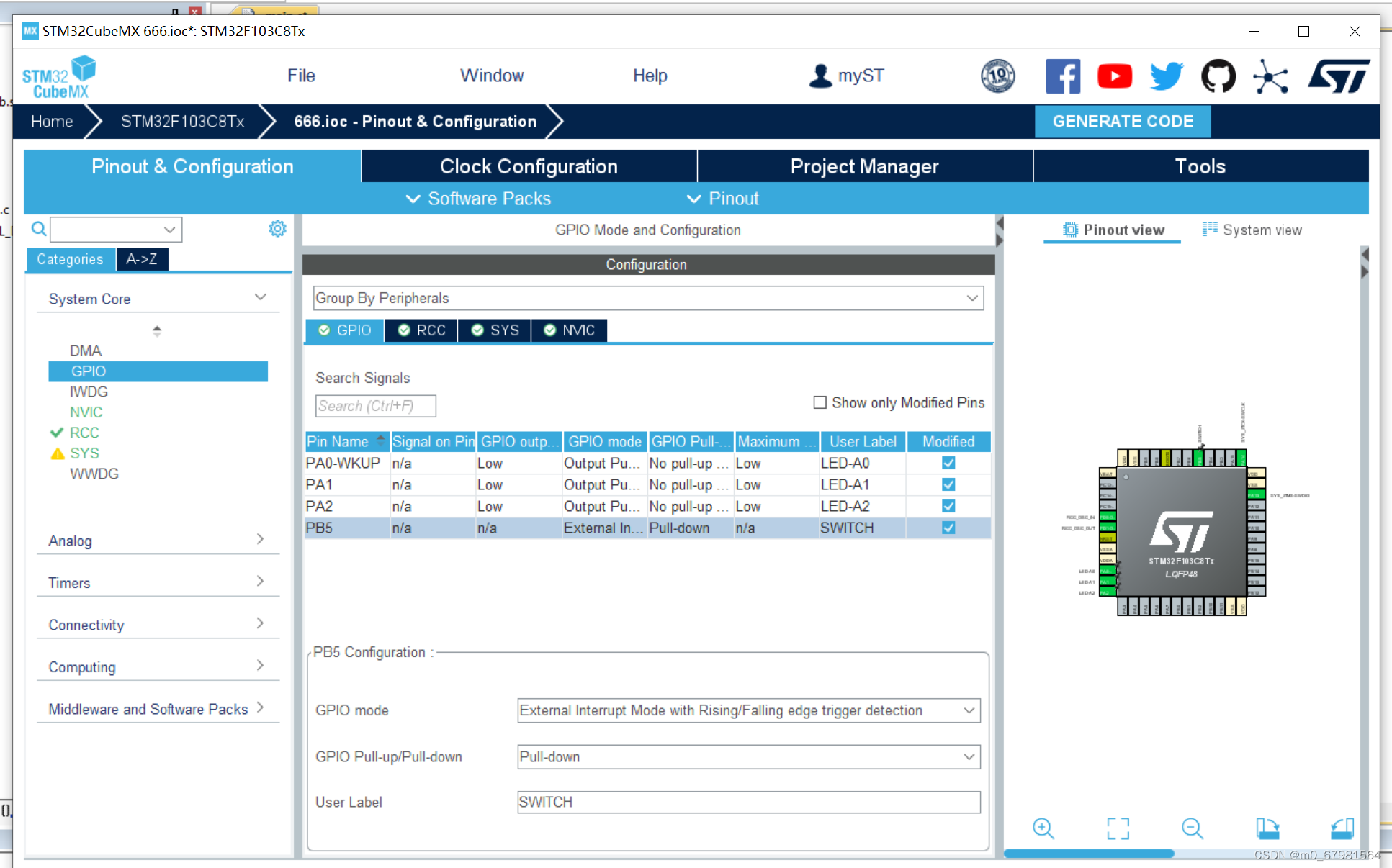Image resolution: width=1392 pixels, height=868 pixels.
Task: Zoom in on the pinout chip view
Action: click(1043, 828)
